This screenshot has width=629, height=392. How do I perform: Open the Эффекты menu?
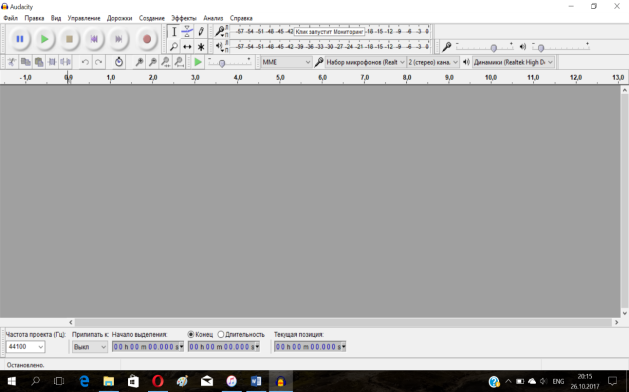pos(184,18)
